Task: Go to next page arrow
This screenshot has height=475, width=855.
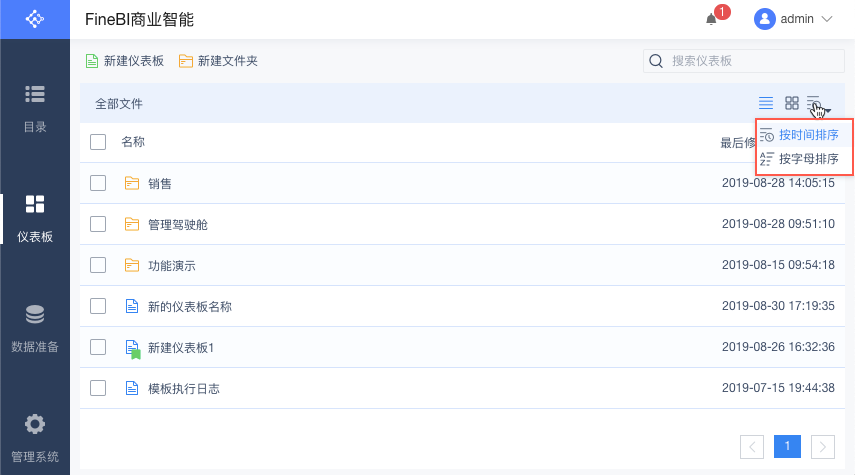Action: pos(823,446)
